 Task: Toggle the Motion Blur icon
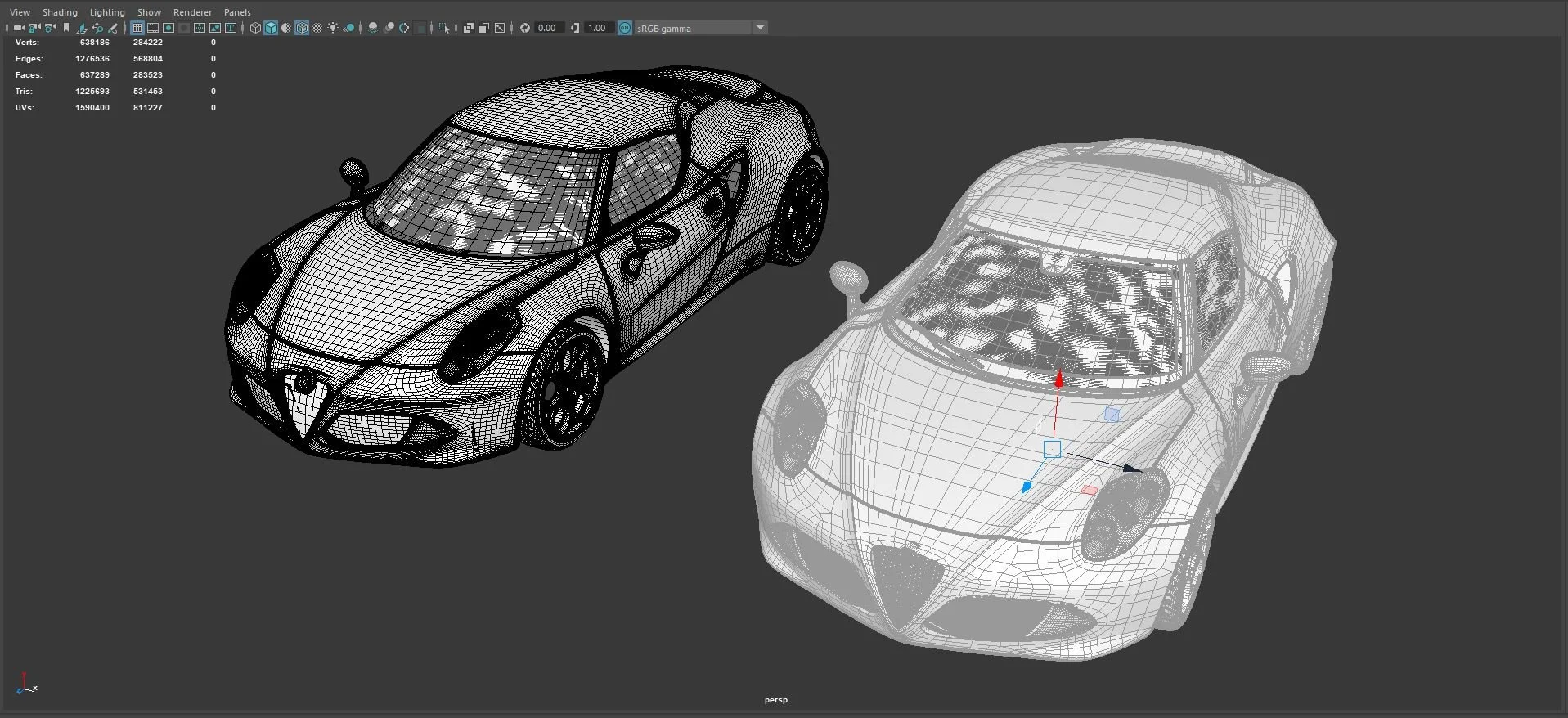[x=389, y=28]
